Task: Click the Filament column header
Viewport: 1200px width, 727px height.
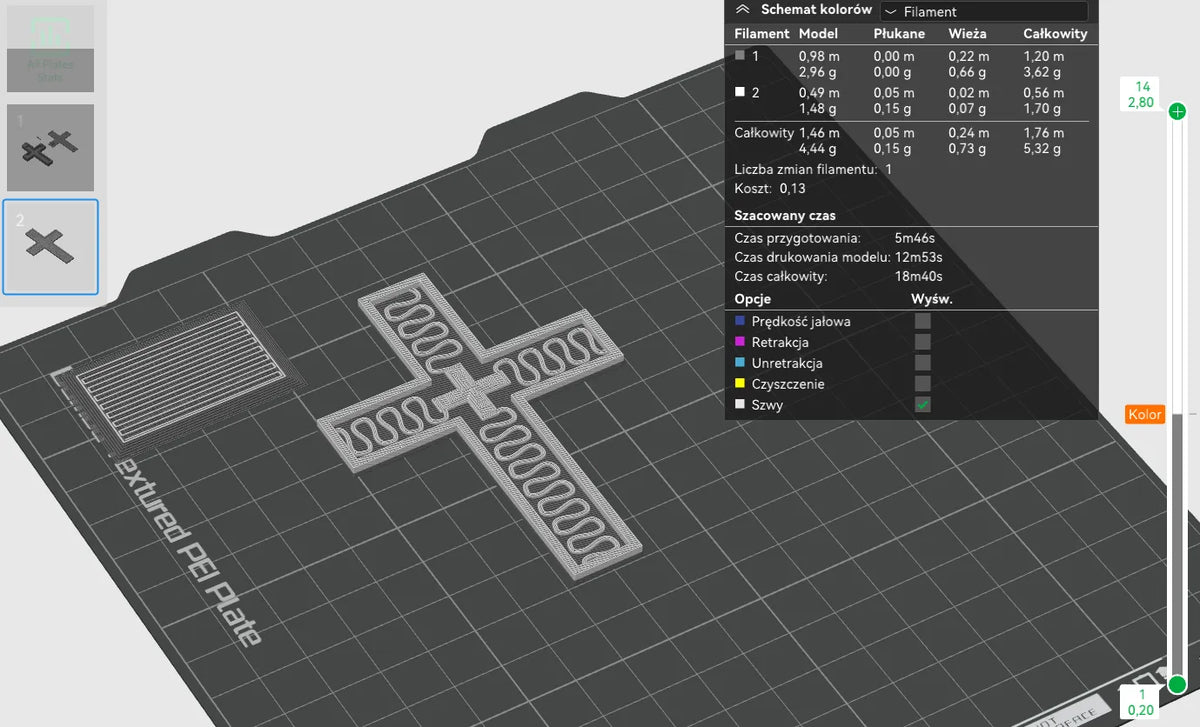Action: click(762, 33)
